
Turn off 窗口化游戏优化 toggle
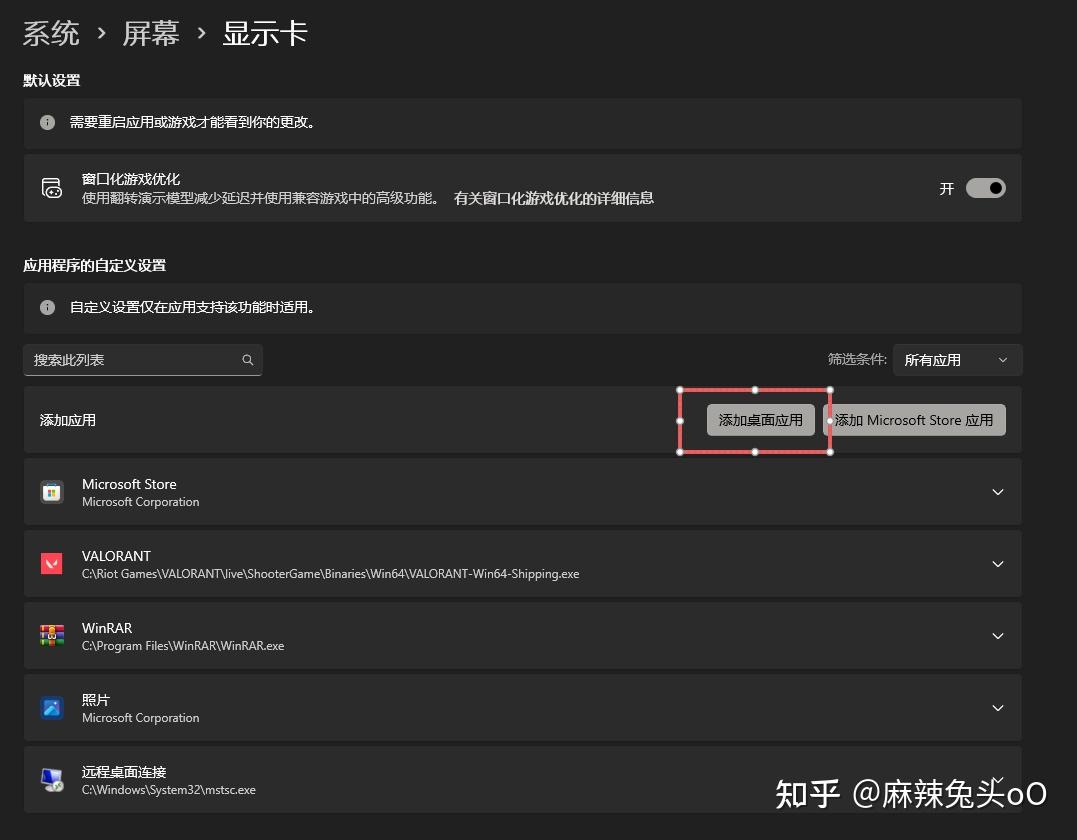[x=986, y=188]
